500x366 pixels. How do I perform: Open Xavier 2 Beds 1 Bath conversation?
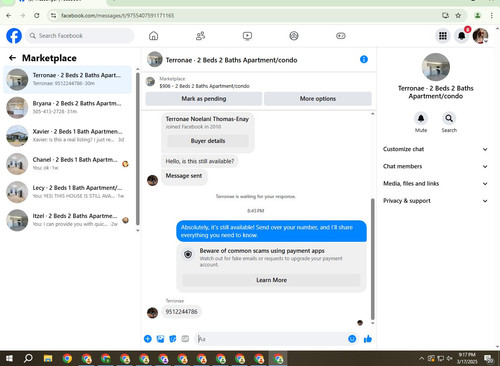click(x=67, y=136)
